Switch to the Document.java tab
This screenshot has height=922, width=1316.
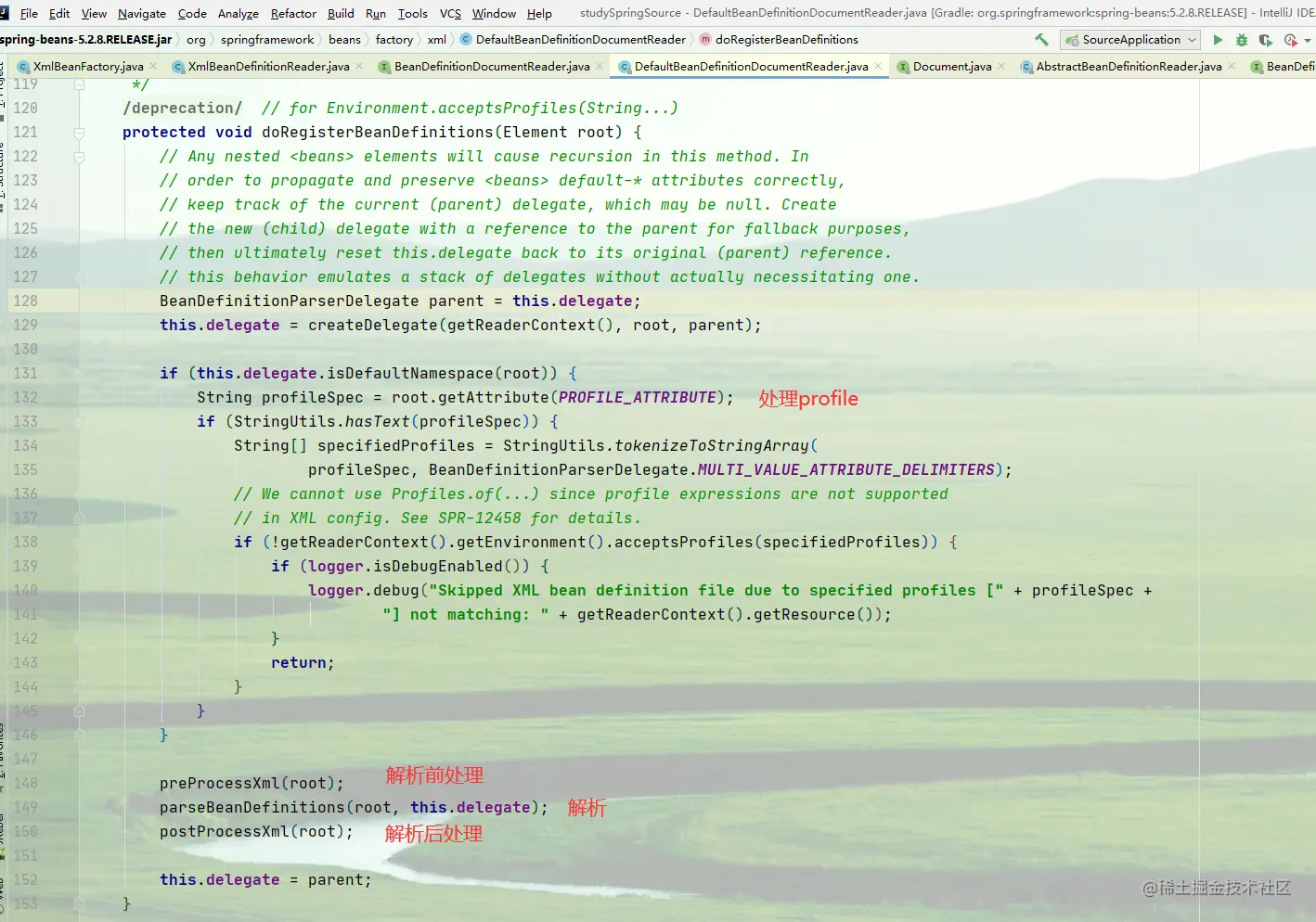(952, 67)
